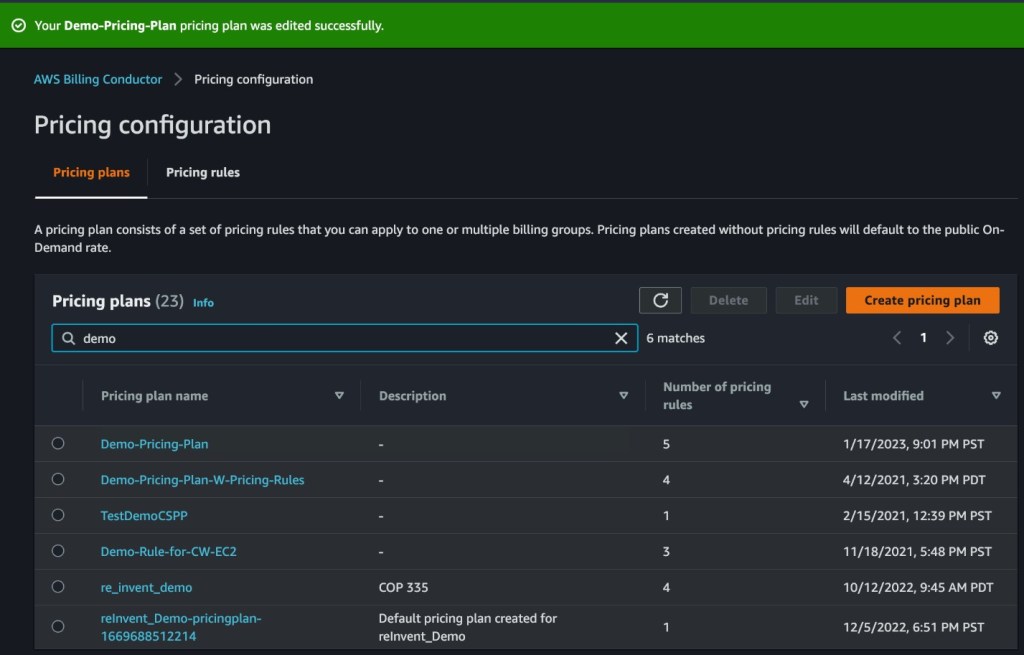Select the Demo-Pricing-Plan radio button
This screenshot has height=655, width=1024.
point(58,443)
